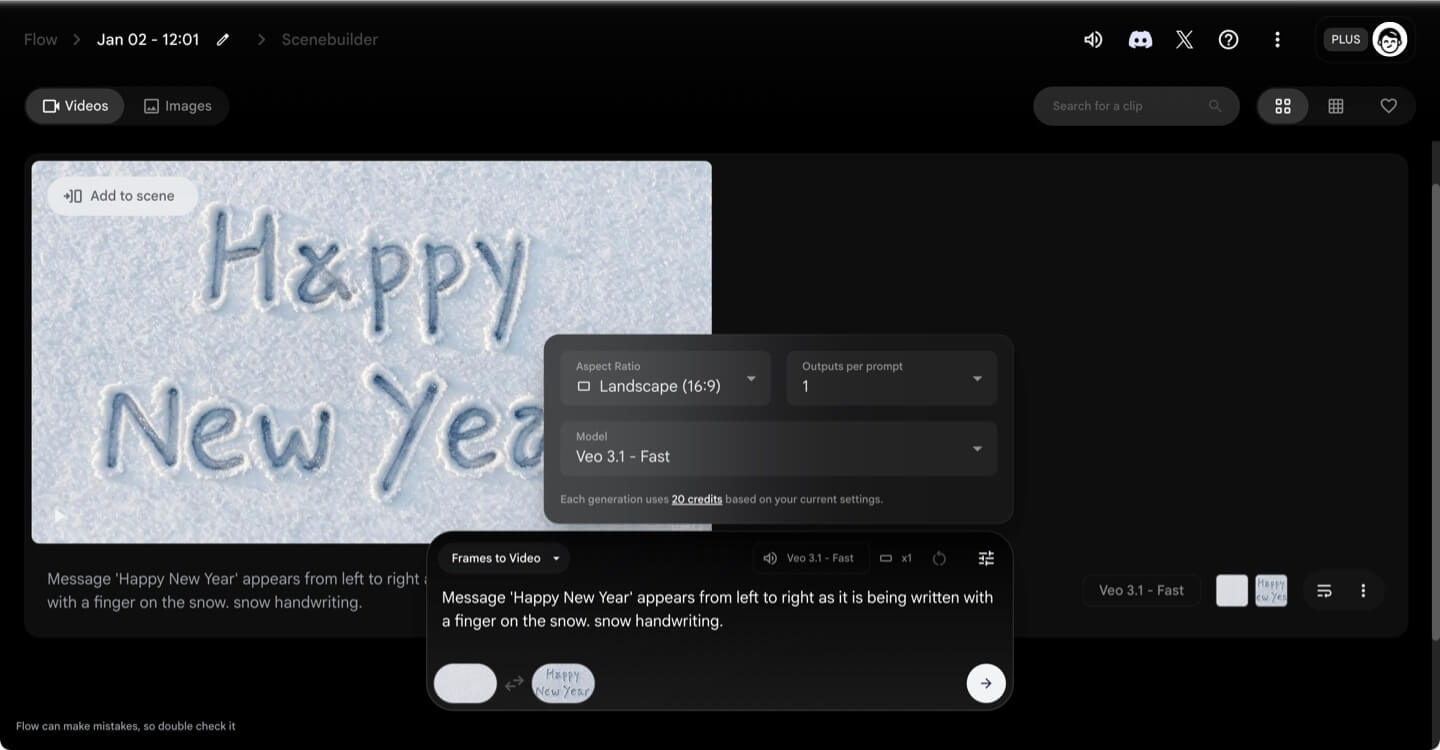1440x750 pixels.
Task: Click the Add to scene icon on the clip
Action: [73, 195]
